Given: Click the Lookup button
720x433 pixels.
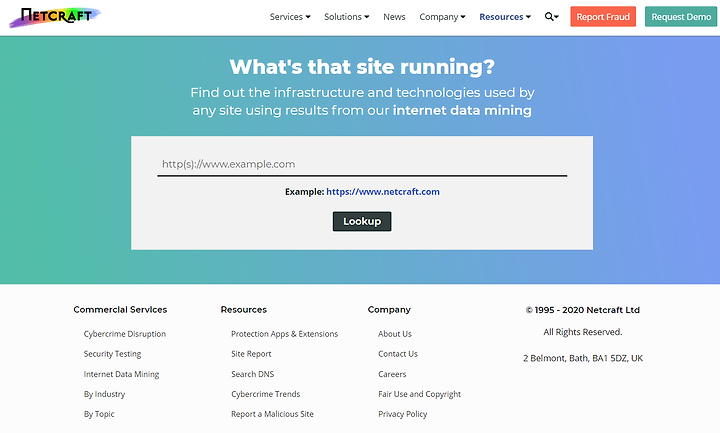Looking at the screenshot, I should (362, 221).
